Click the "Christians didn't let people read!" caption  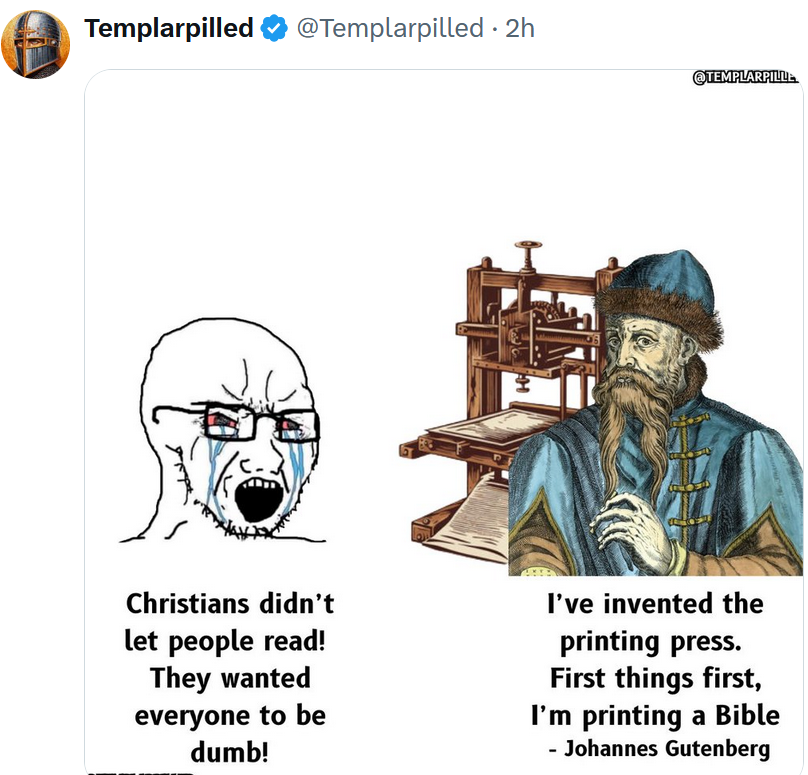[x=229, y=622]
